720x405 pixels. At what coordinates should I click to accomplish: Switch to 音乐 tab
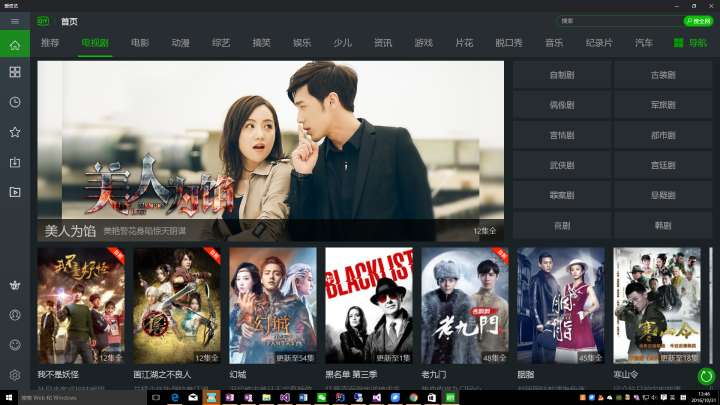point(554,43)
